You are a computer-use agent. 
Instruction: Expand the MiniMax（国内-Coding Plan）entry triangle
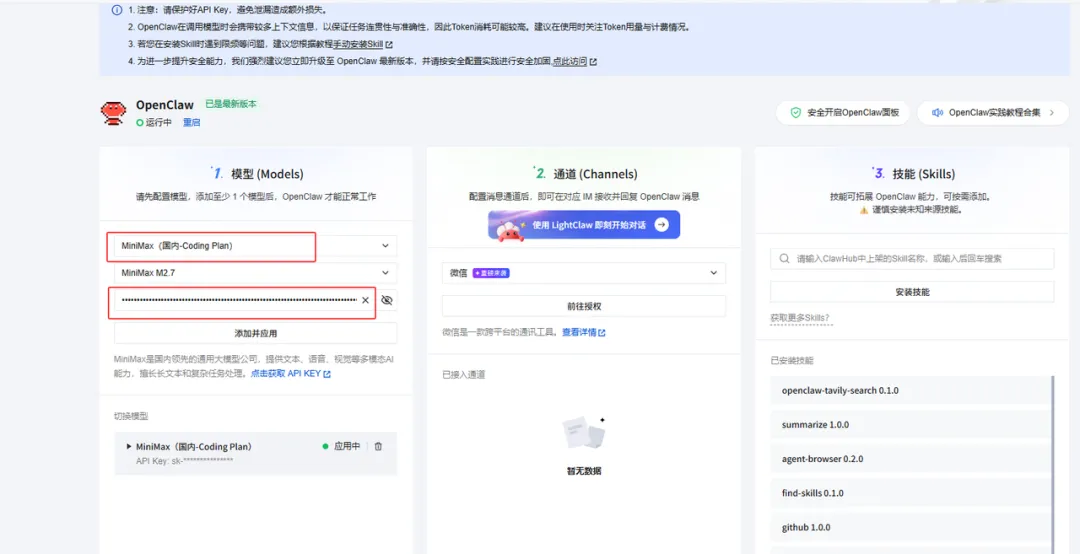click(x=129, y=447)
